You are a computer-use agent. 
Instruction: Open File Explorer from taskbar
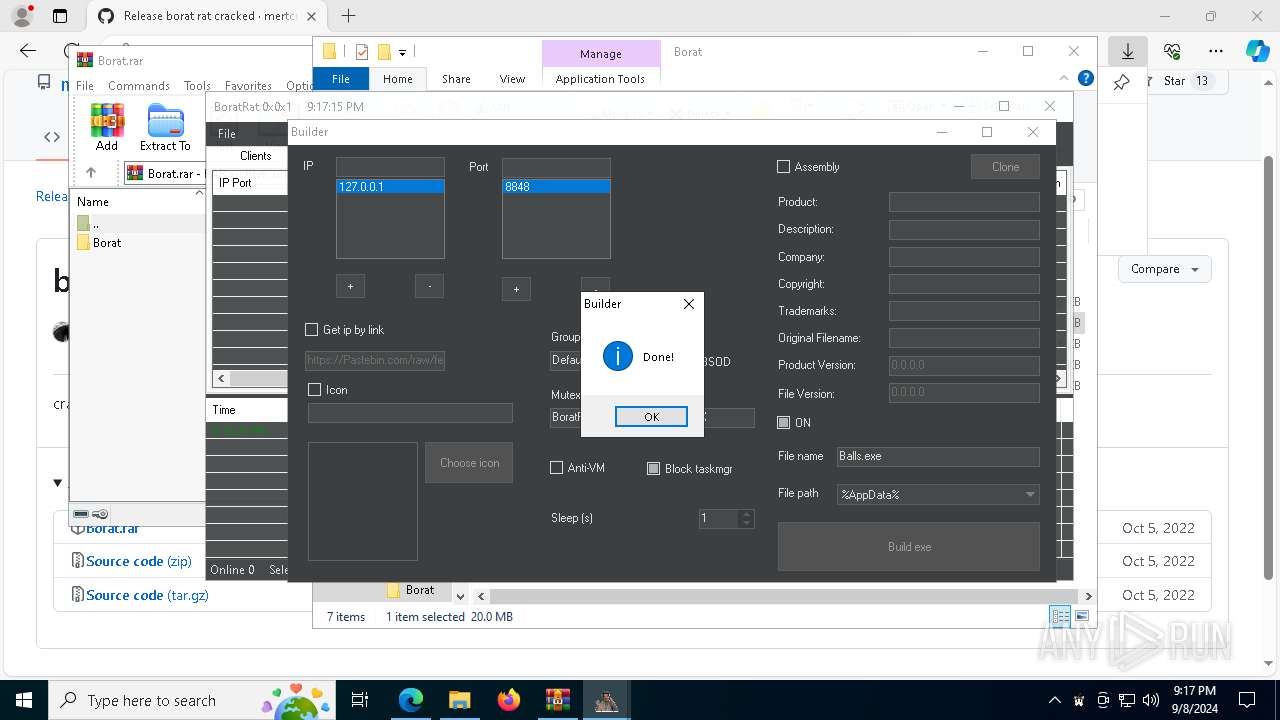coord(459,700)
